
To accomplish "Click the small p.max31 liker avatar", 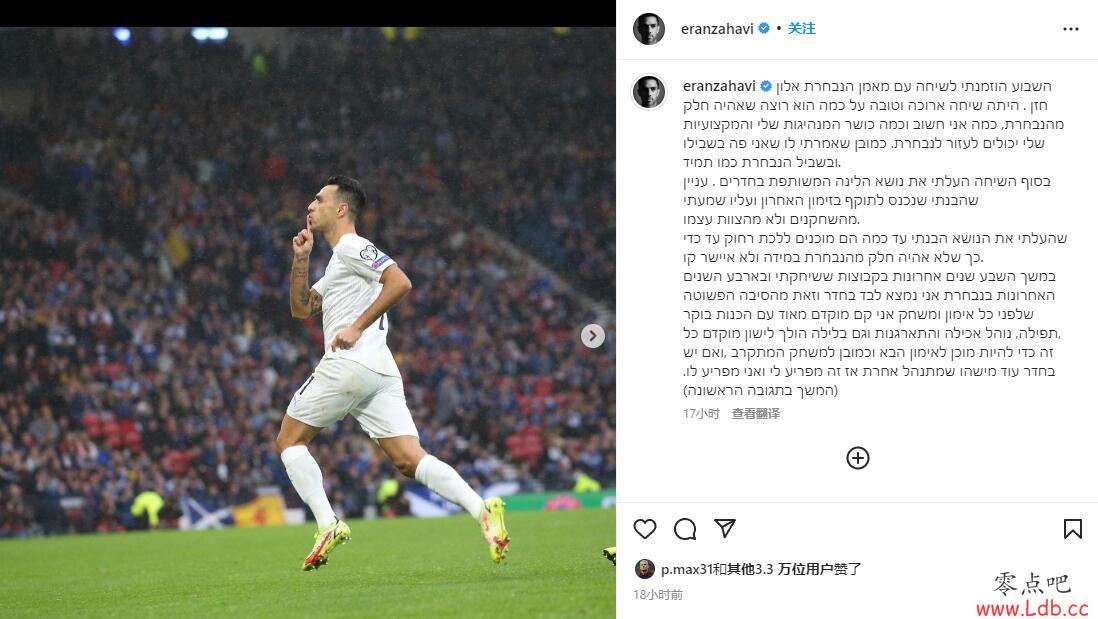I will (x=644, y=569).
